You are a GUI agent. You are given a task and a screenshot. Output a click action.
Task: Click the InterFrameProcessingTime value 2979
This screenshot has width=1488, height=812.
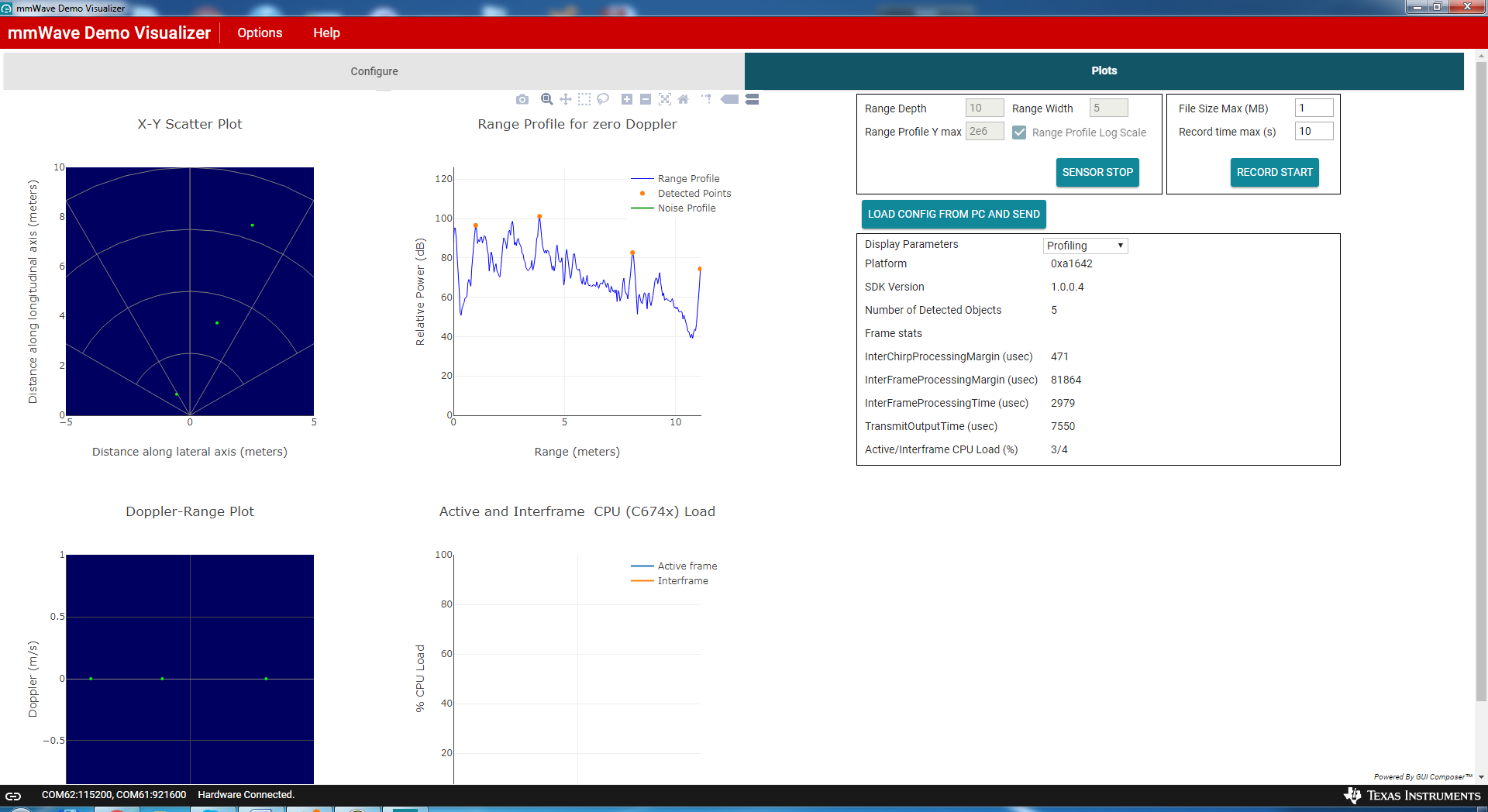coord(1063,403)
